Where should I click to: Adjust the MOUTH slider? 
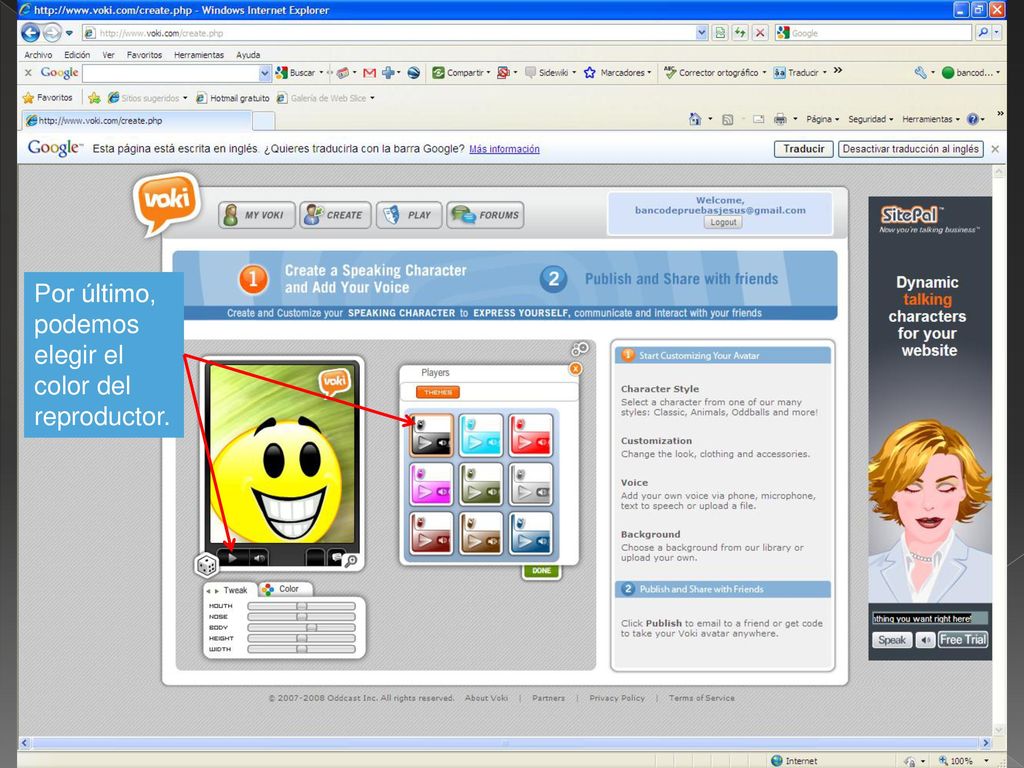coord(301,606)
